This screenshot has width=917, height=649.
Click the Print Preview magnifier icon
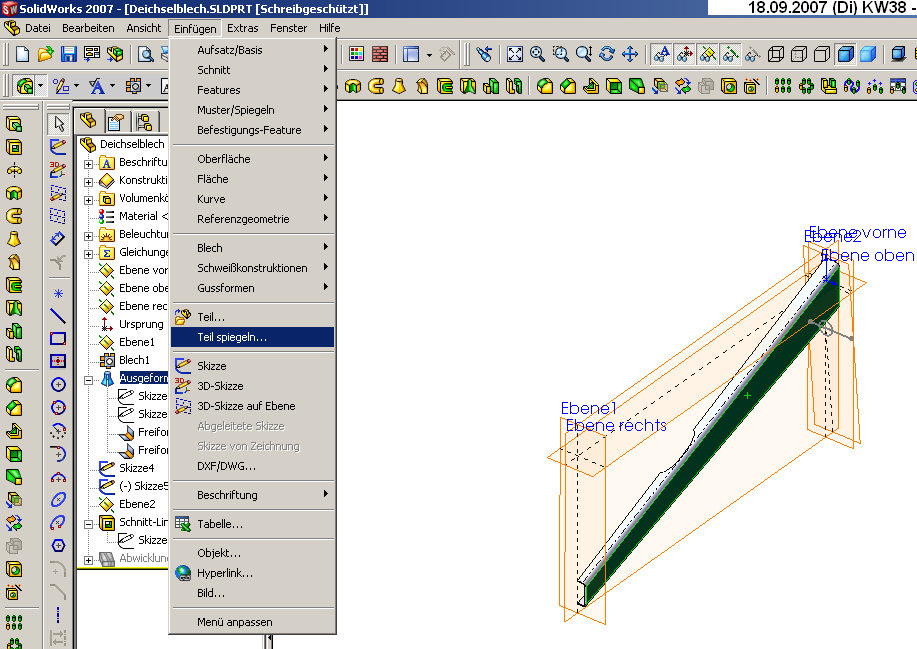click(146, 54)
